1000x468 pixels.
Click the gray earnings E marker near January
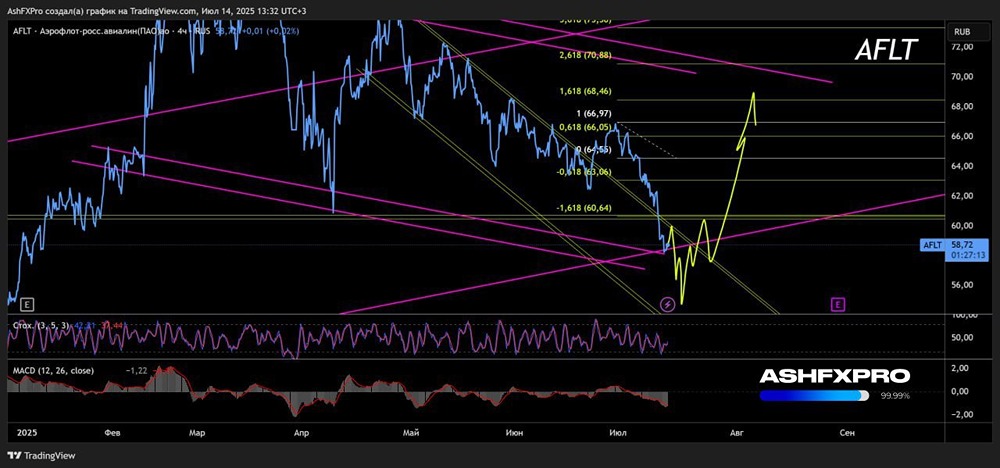pos(27,303)
